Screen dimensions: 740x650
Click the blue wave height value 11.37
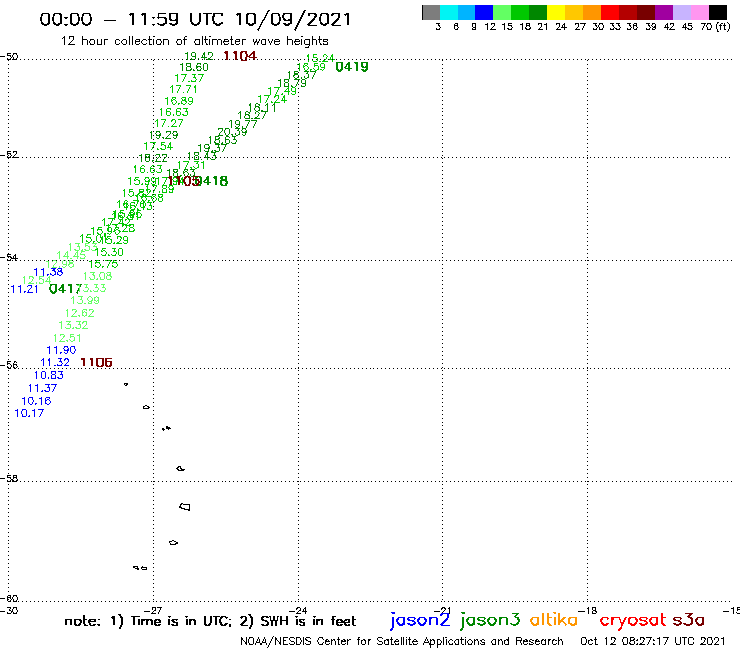42,388
